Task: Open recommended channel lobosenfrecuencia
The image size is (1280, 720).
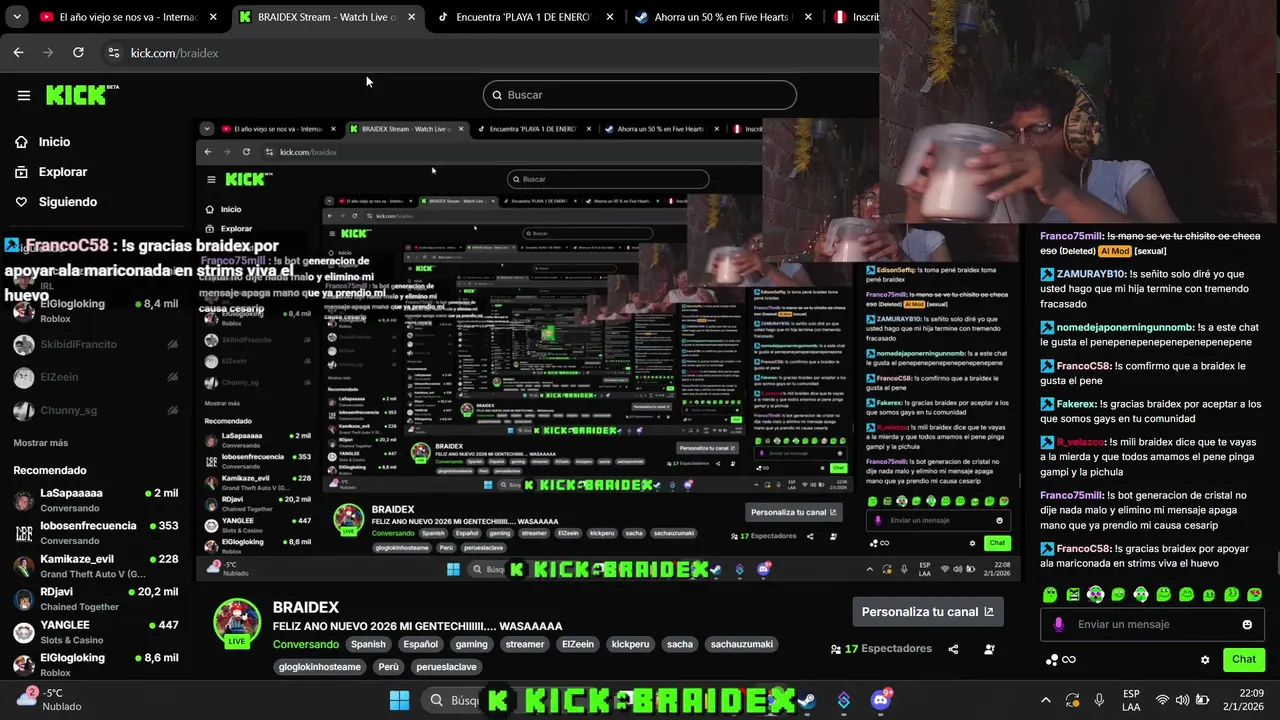Action: (95, 533)
